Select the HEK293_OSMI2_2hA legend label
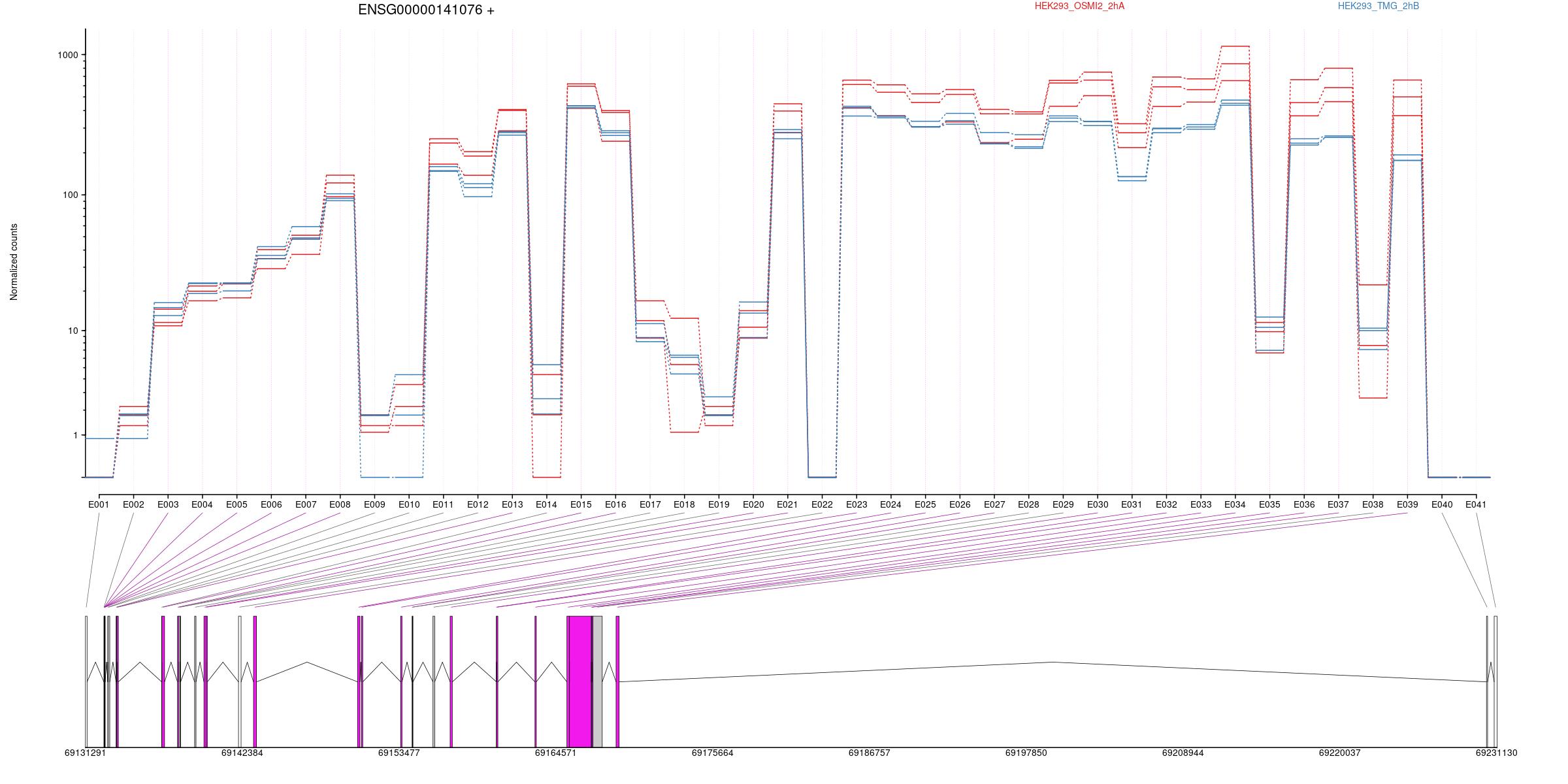1568x784 pixels. pyautogui.click(x=1079, y=6)
